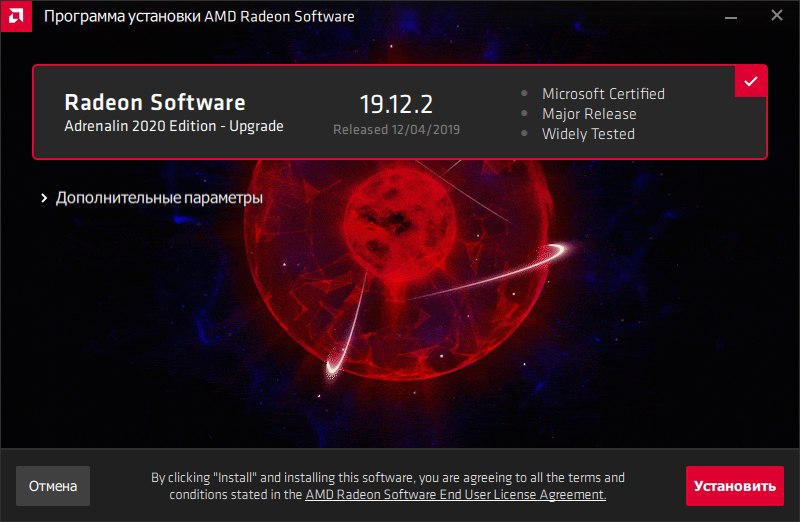Minimize the installer window

pos(731,17)
